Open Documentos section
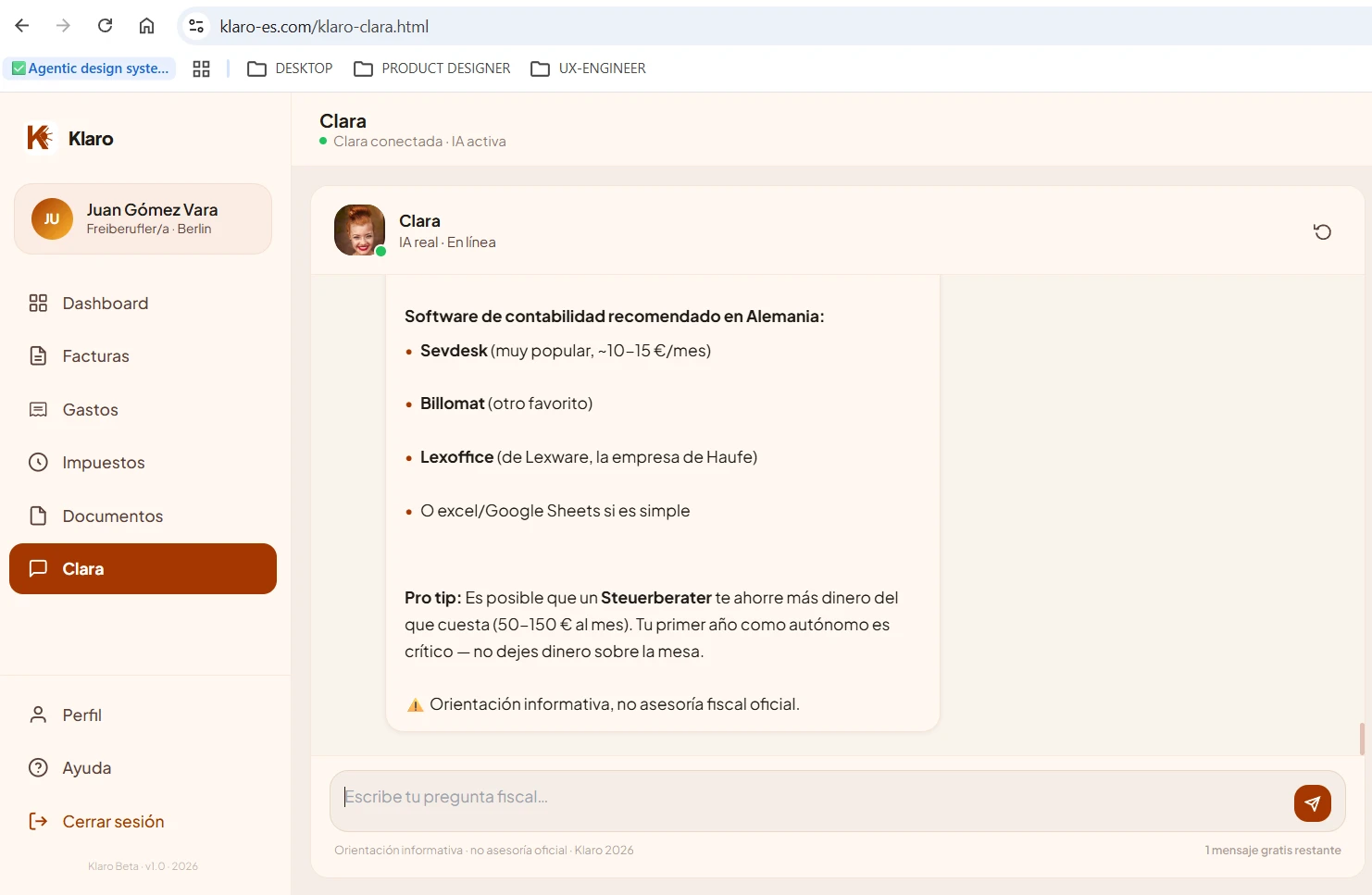This screenshot has width=1372, height=895. (143, 516)
